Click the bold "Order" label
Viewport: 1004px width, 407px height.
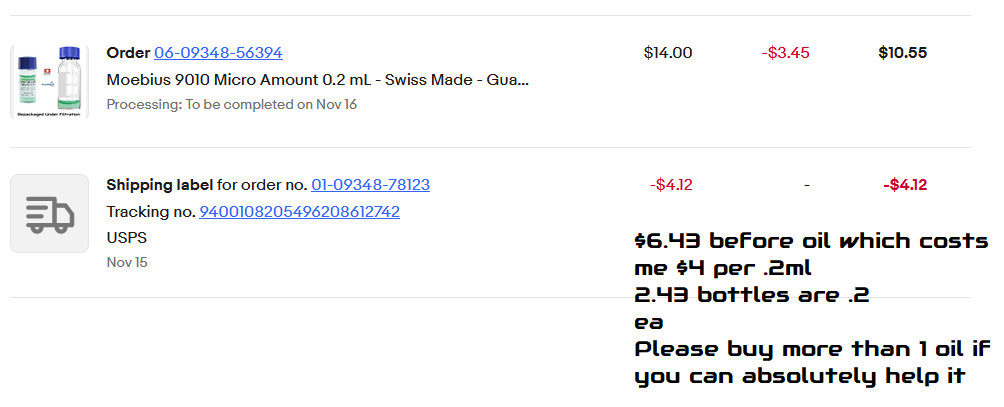coord(128,53)
